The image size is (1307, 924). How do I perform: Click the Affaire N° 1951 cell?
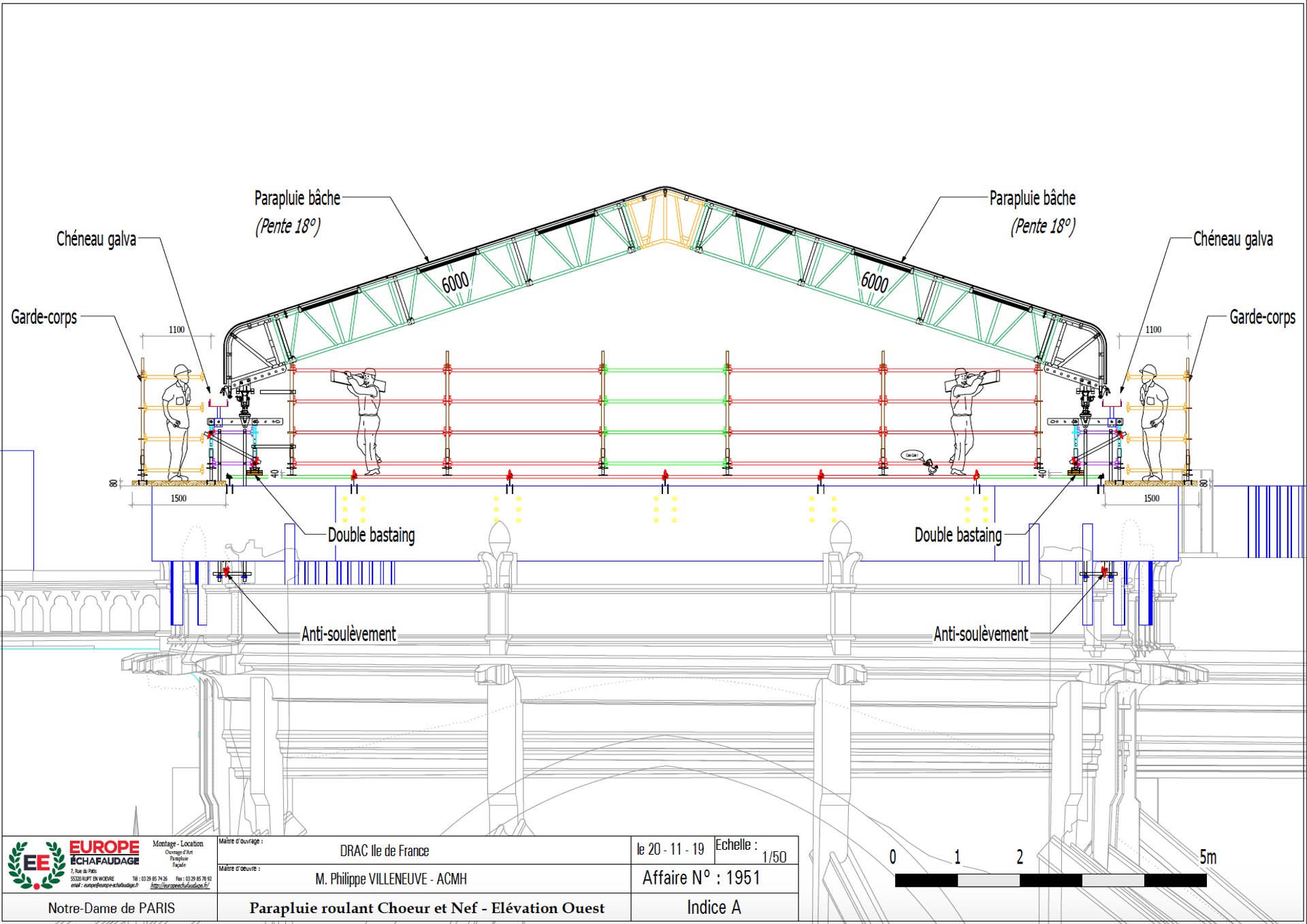[701, 878]
